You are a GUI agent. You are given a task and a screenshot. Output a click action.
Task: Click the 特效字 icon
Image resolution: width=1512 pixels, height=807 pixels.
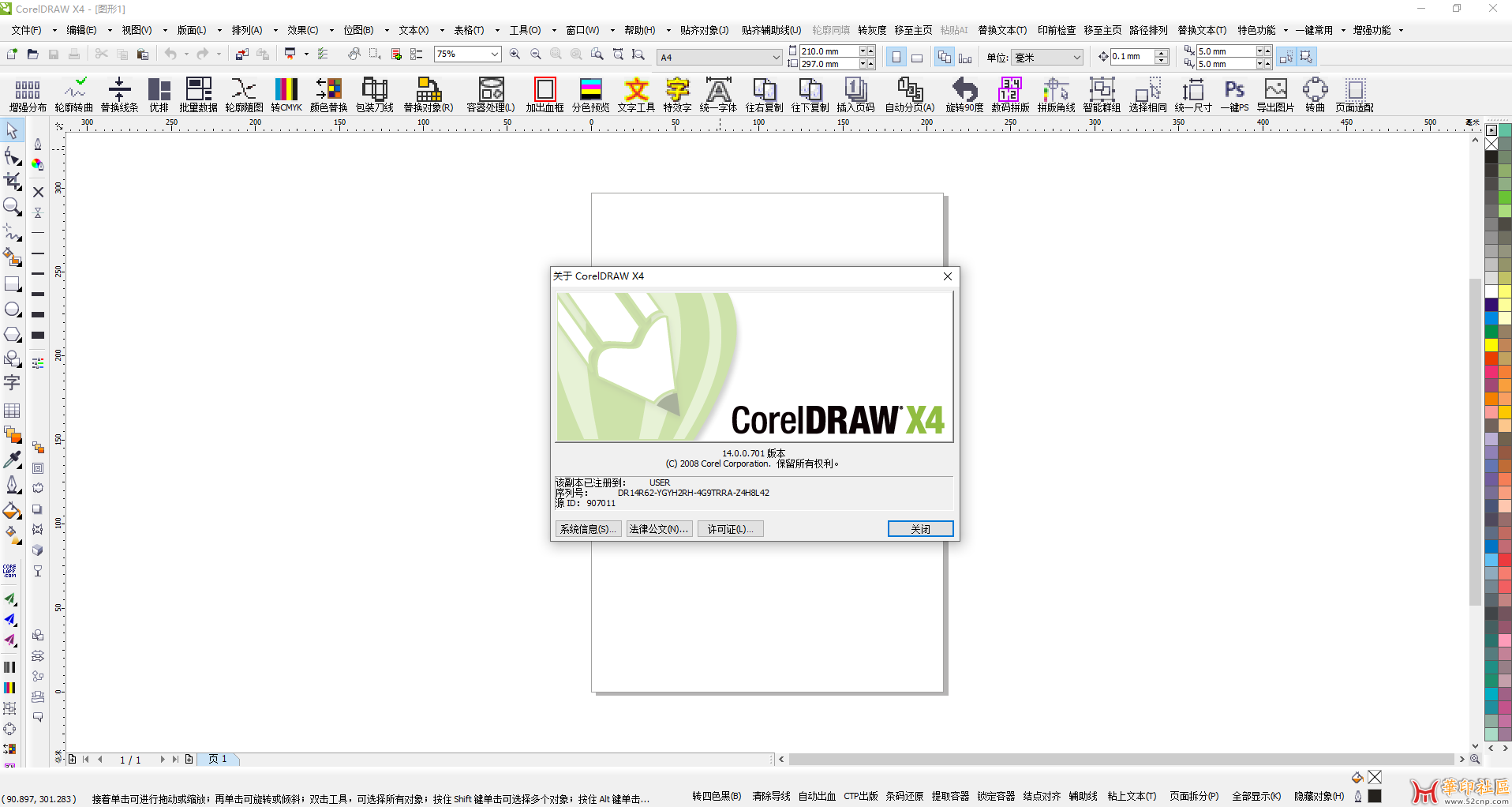[x=677, y=95]
